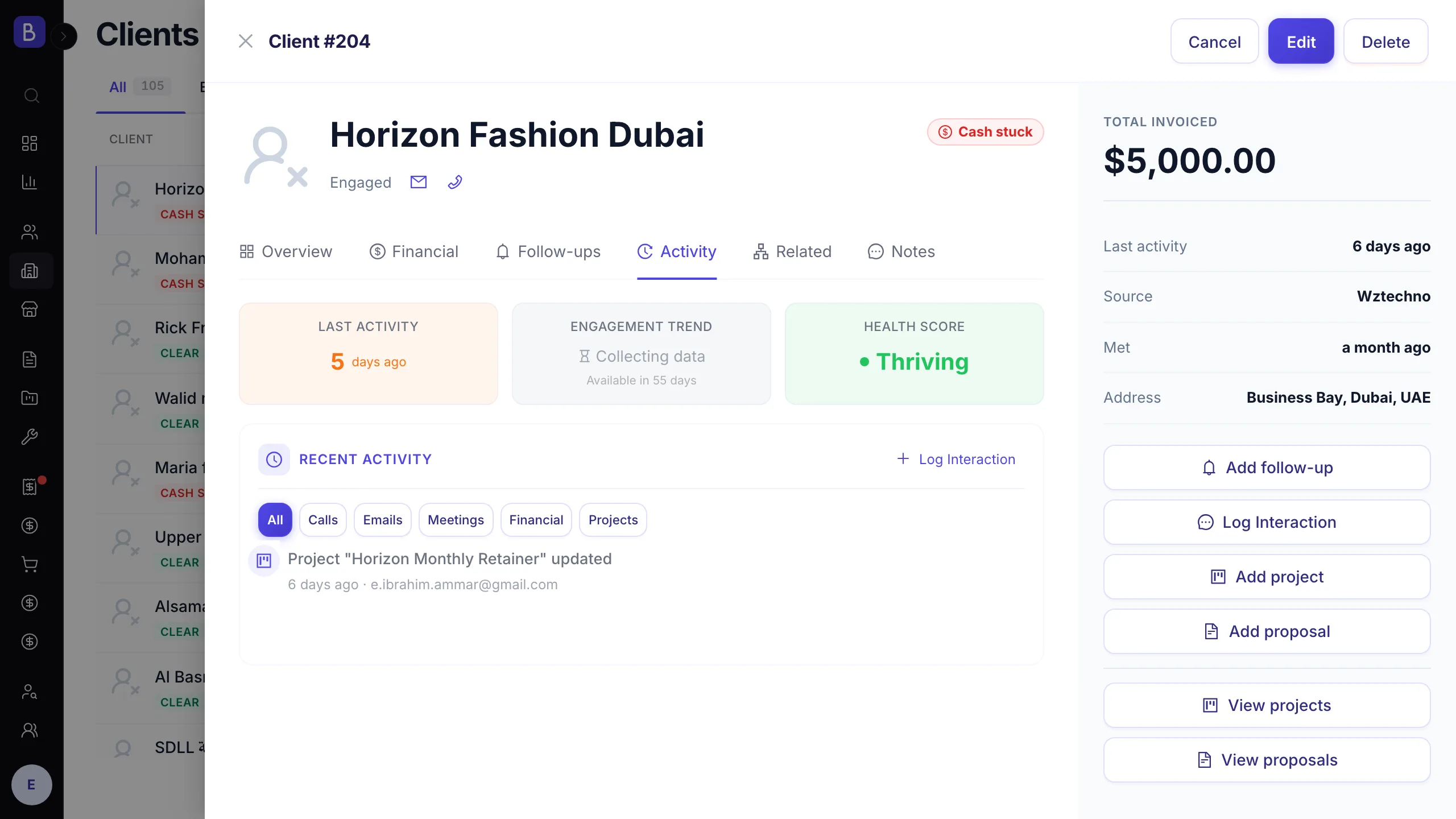Filter recent activity by Meetings
The width and height of the screenshot is (1456, 819).
click(456, 520)
